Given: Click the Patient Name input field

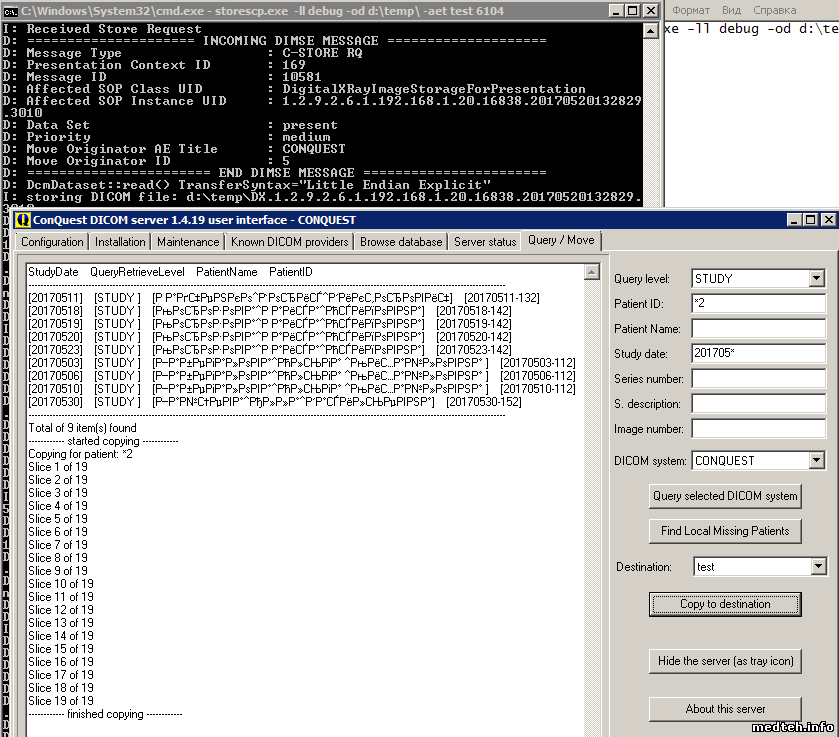Looking at the screenshot, I should pos(758,329).
